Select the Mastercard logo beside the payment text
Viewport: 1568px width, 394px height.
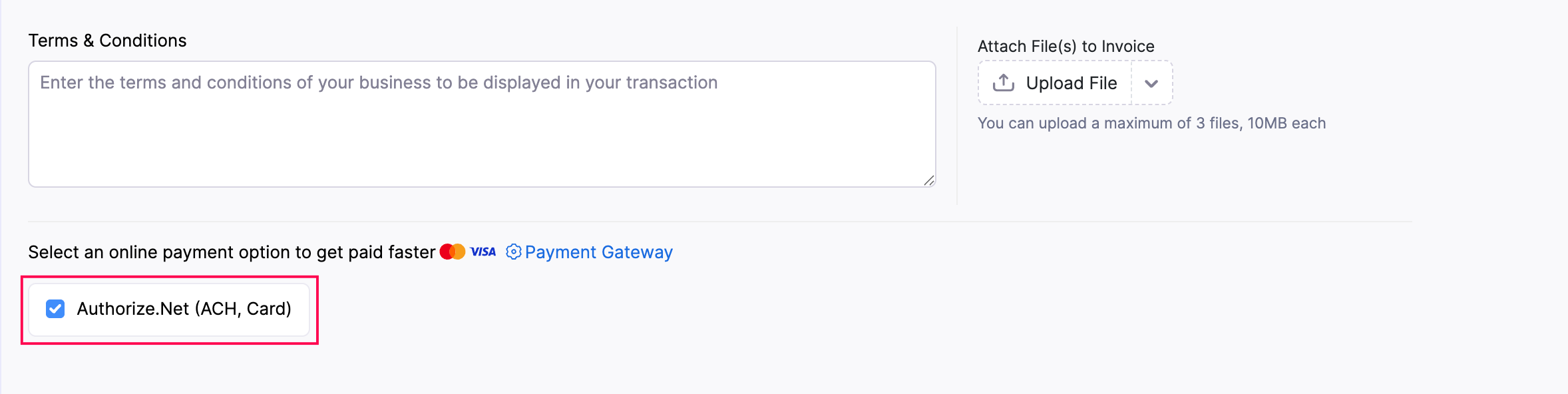tap(452, 251)
